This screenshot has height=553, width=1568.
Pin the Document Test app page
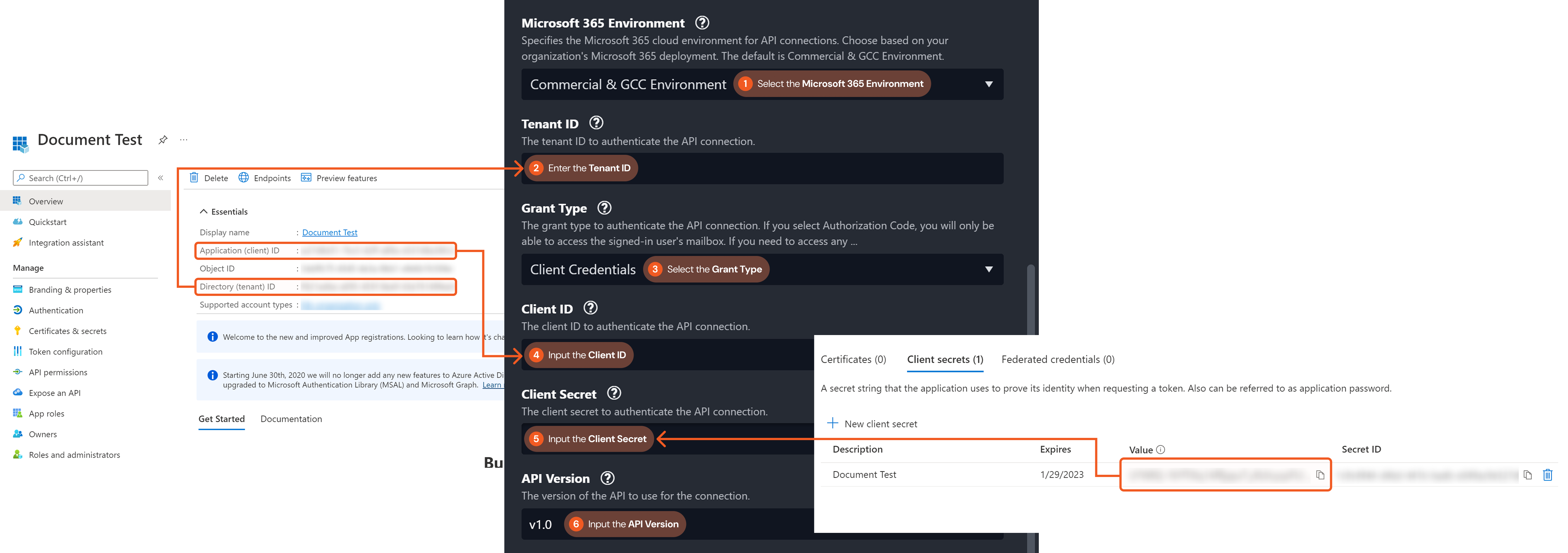coord(163,140)
